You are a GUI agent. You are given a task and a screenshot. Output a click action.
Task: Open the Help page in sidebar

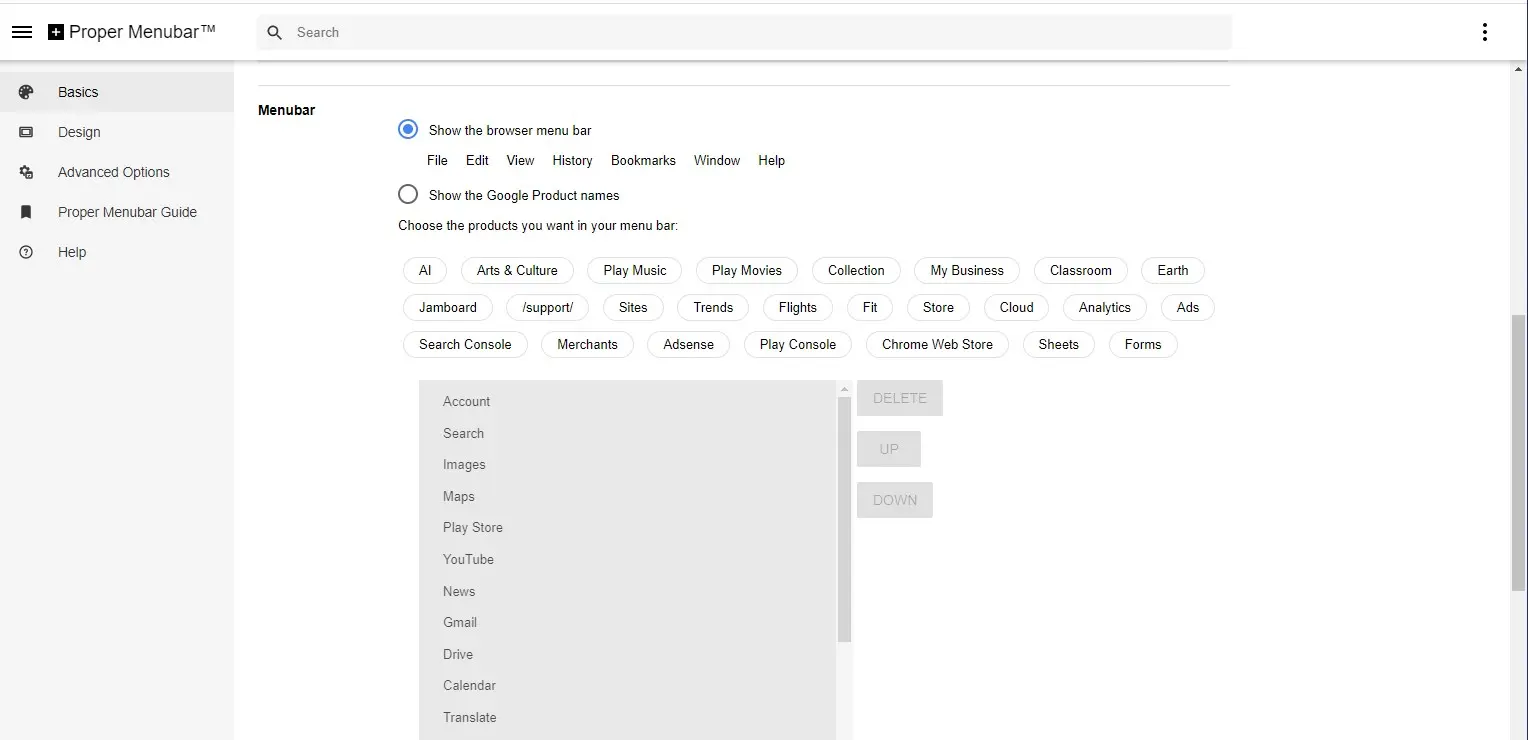click(117, 252)
